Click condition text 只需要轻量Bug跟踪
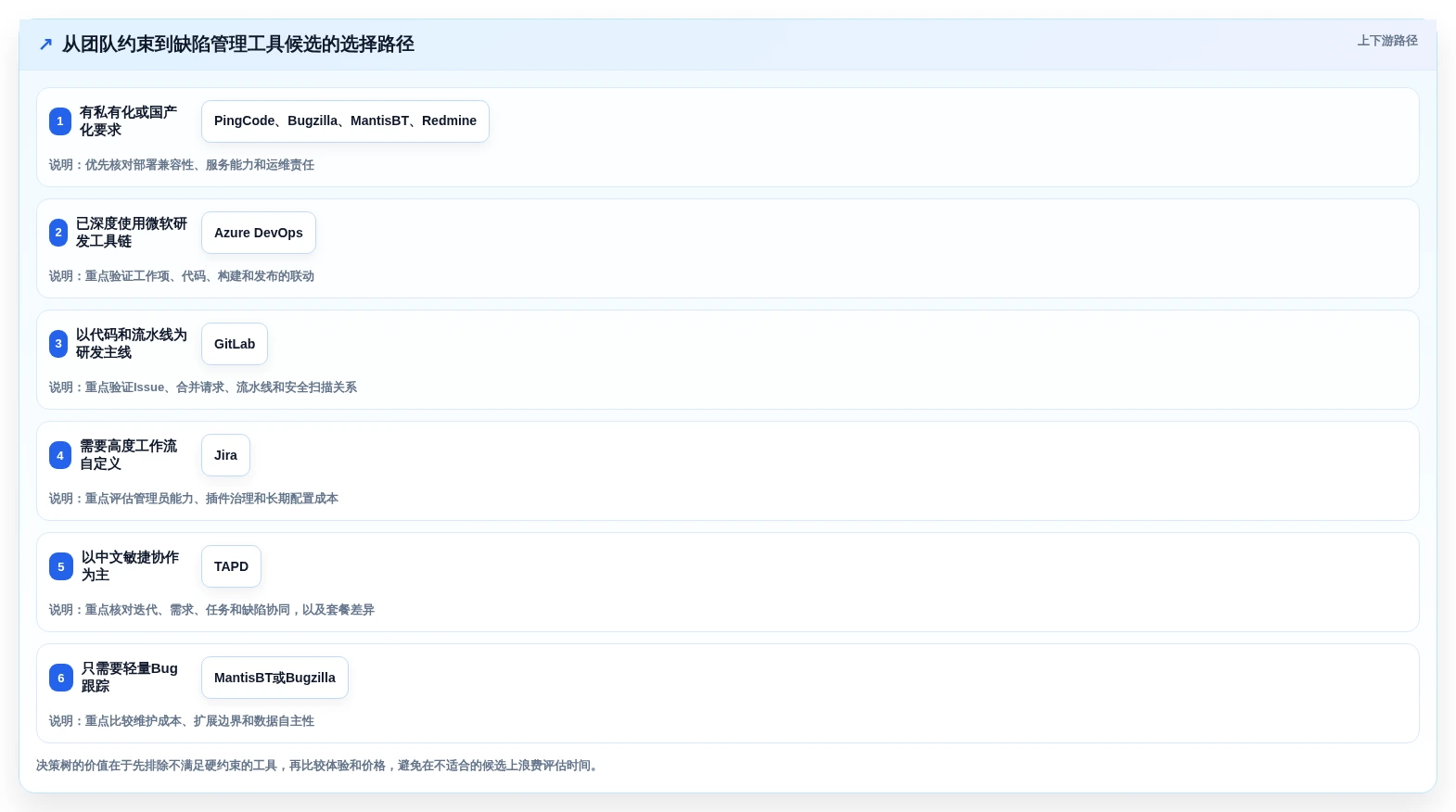The height and width of the screenshot is (812, 1456). coord(130,678)
